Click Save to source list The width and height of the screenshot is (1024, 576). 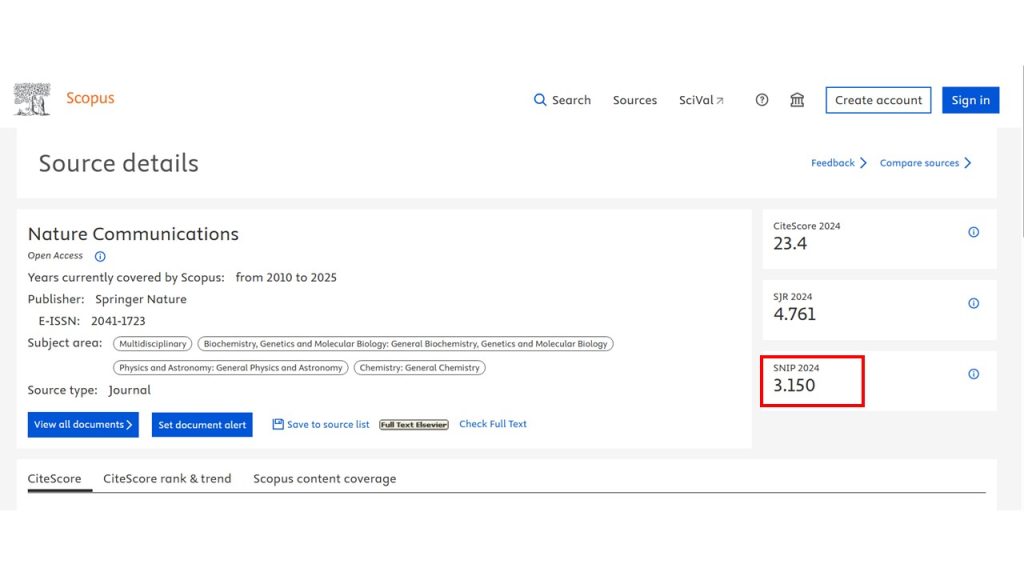(x=321, y=425)
